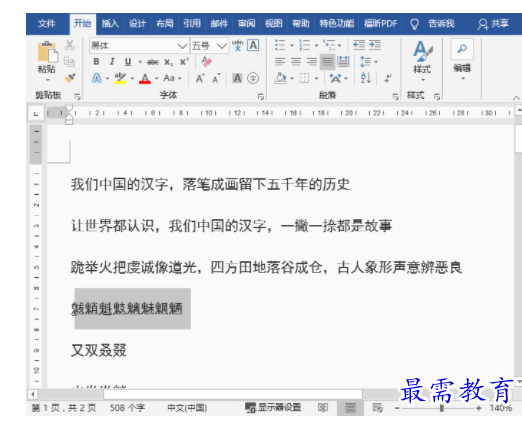Click the Share button
This screenshot has height=422, width=522.
coord(493,24)
